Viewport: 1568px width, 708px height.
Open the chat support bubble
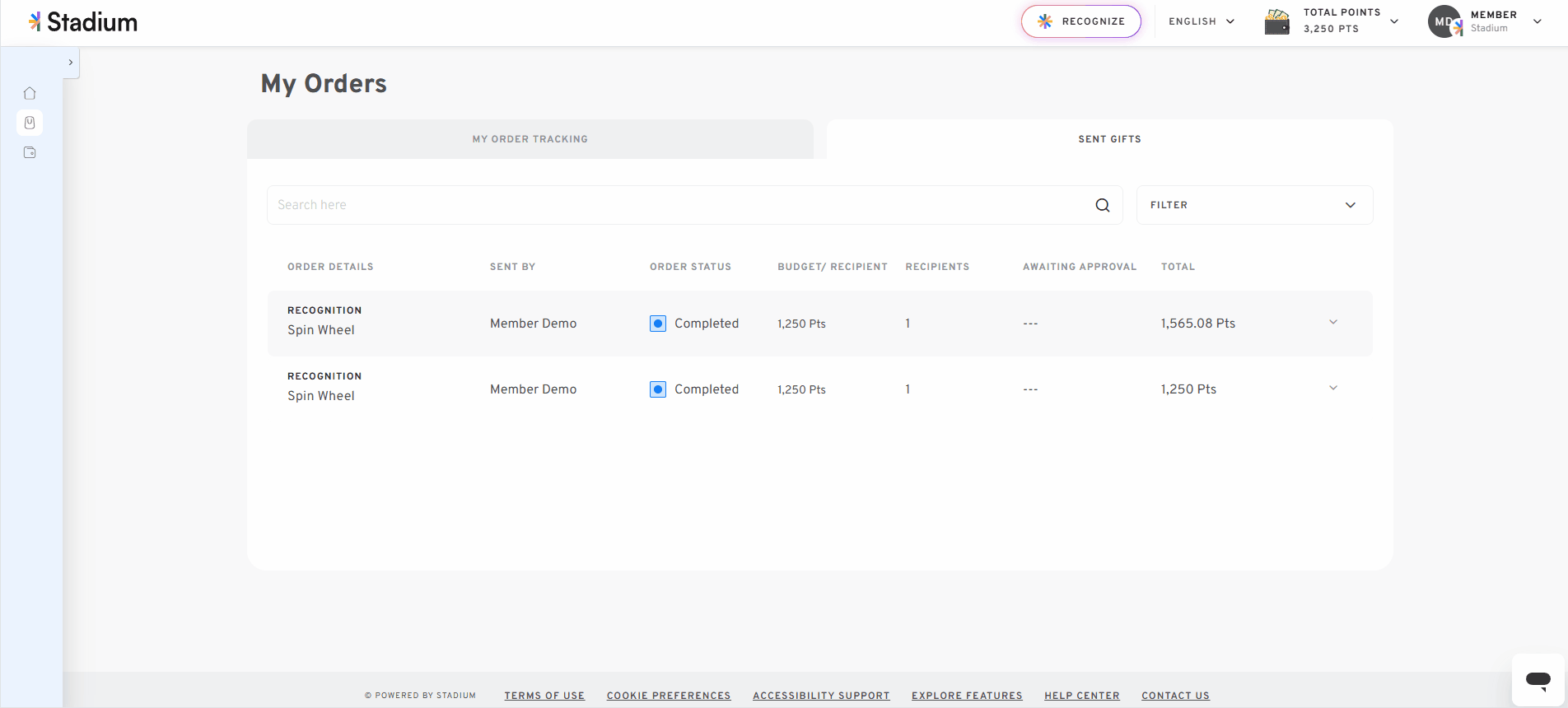coord(1538,680)
